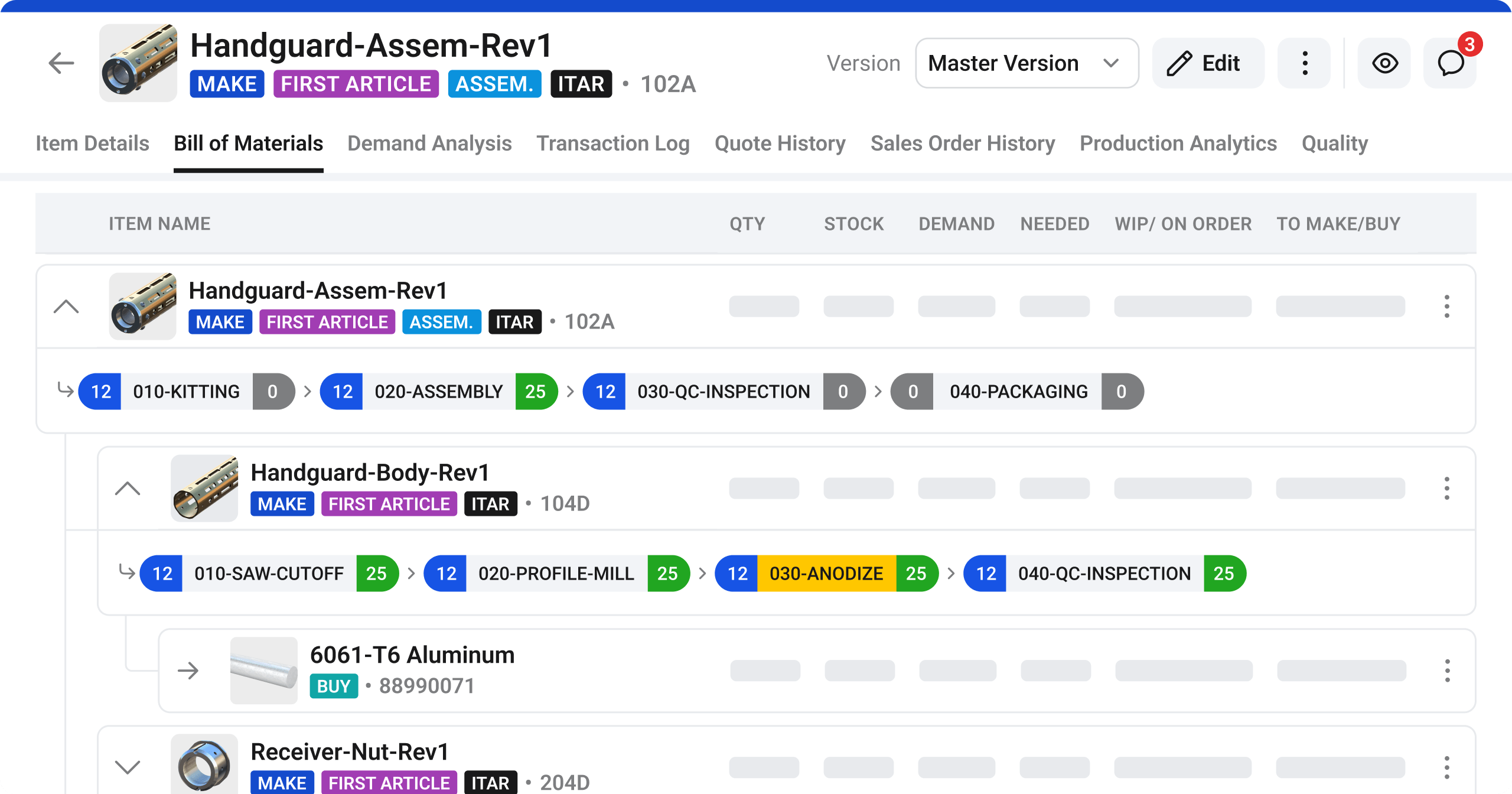Open the Transaction Log tab

pos(613,144)
